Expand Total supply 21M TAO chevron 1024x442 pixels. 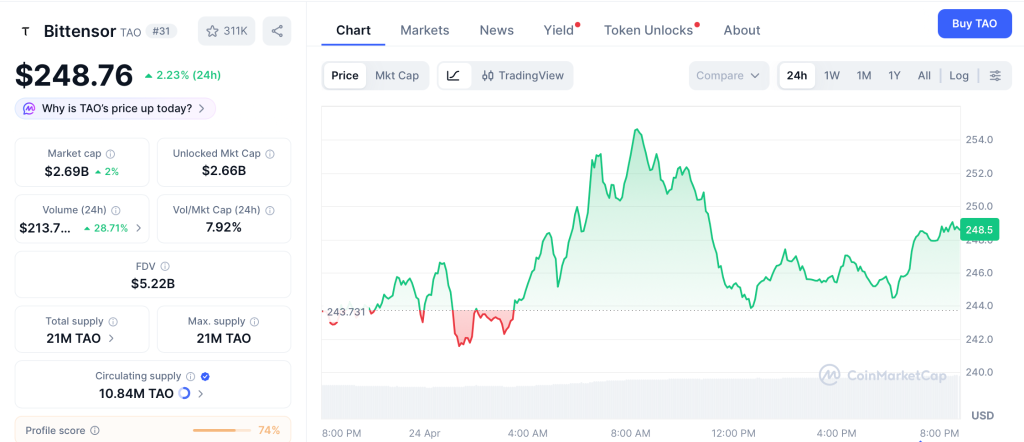[x=110, y=339]
